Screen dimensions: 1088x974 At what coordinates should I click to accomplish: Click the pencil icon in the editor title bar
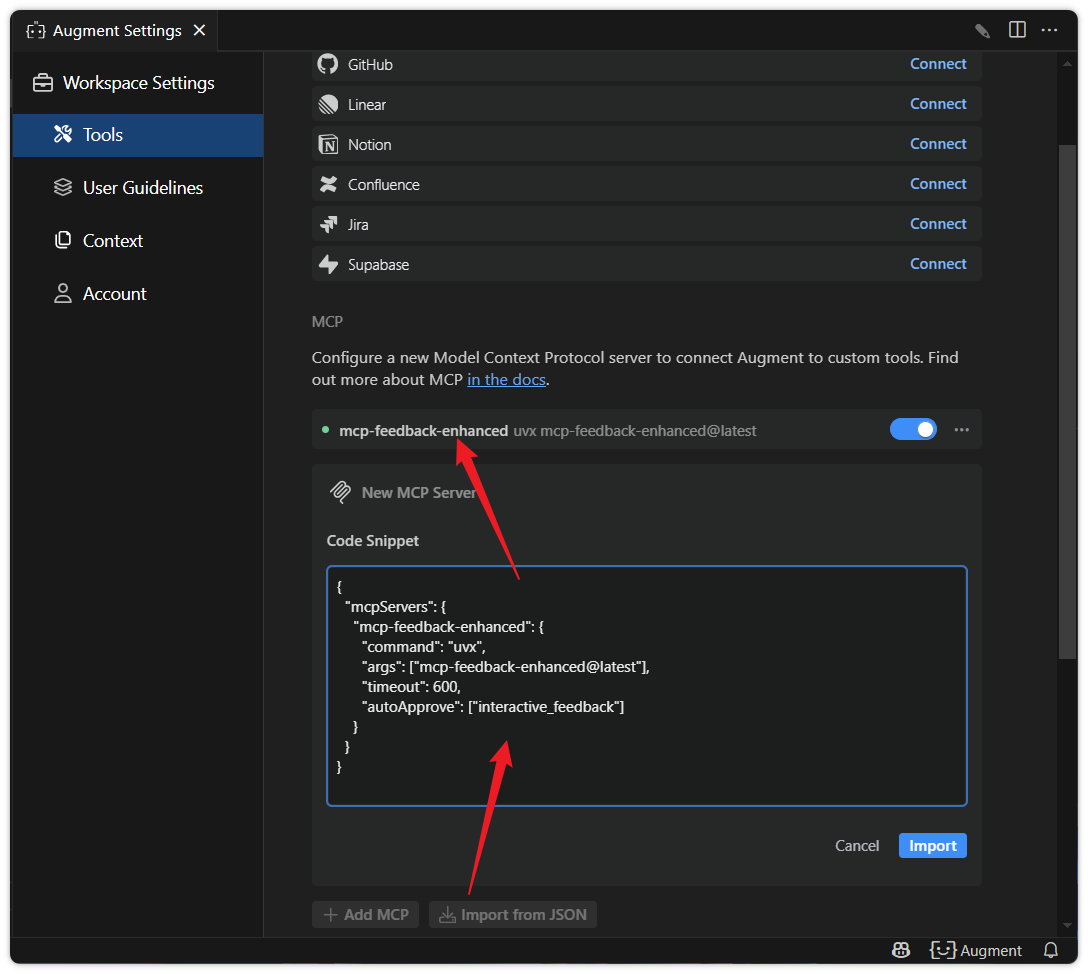point(982,31)
